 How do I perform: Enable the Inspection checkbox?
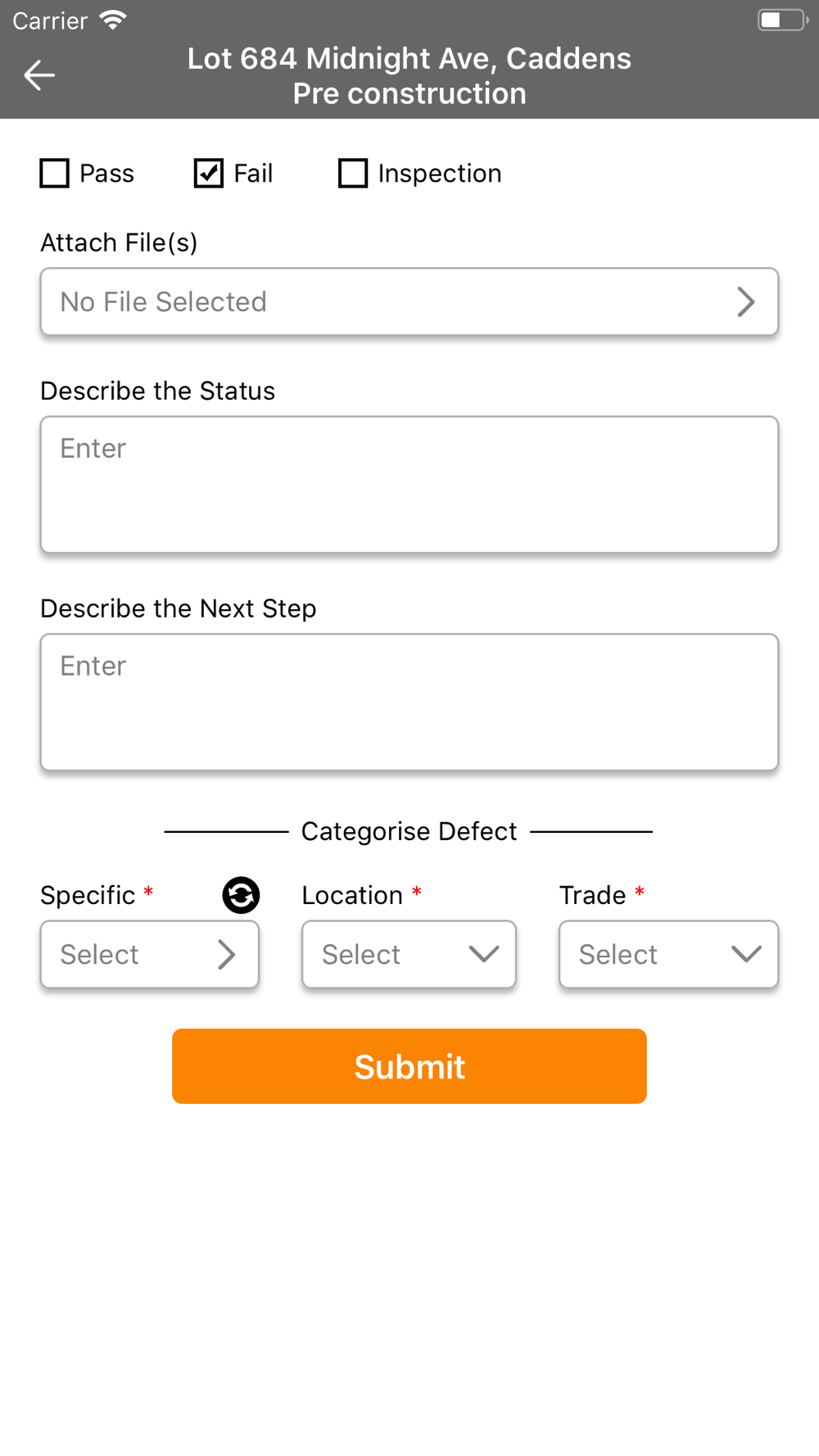(x=353, y=174)
